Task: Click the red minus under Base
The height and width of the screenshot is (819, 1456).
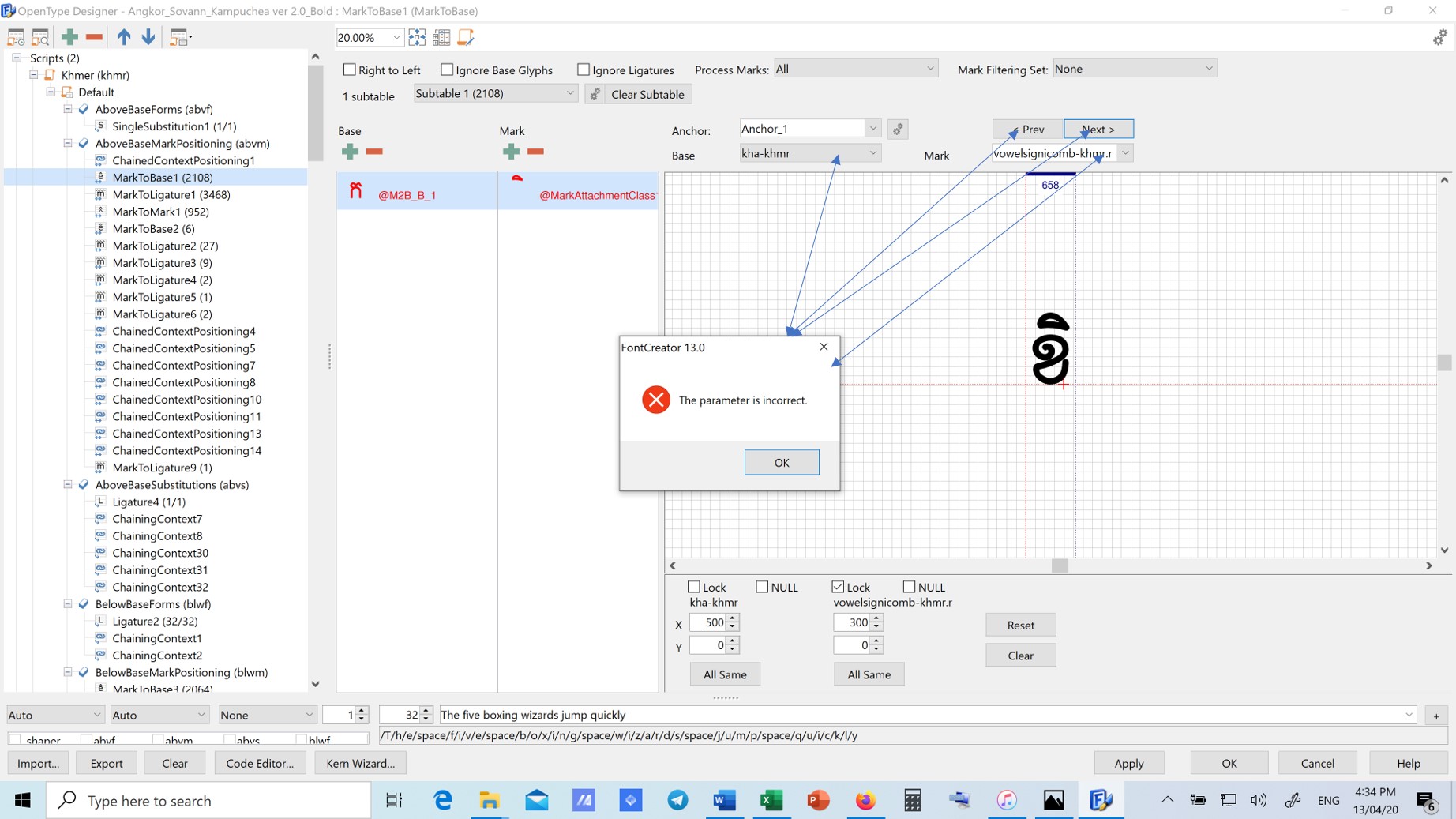Action: 374,151
